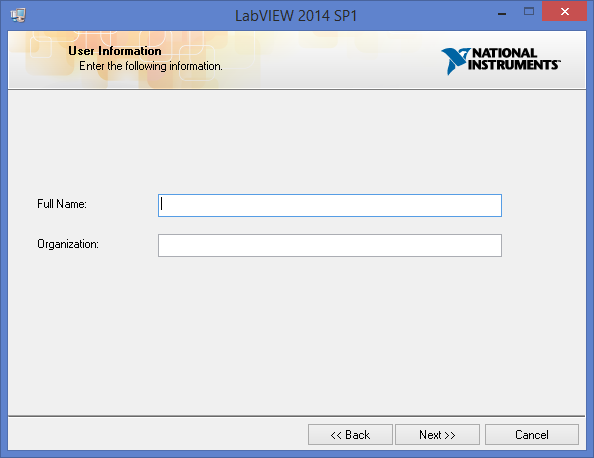Click the Full Name input field

(330, 205)
